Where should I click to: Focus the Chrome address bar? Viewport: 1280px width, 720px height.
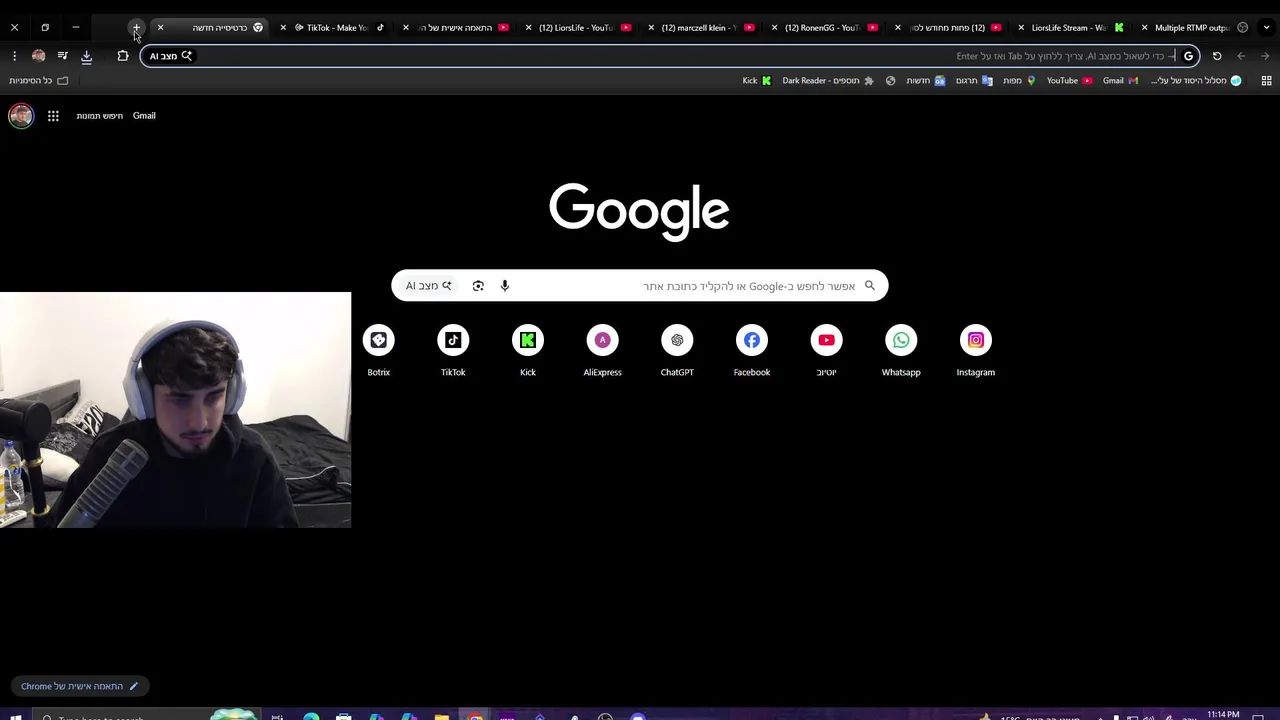(x=670, y=56)
